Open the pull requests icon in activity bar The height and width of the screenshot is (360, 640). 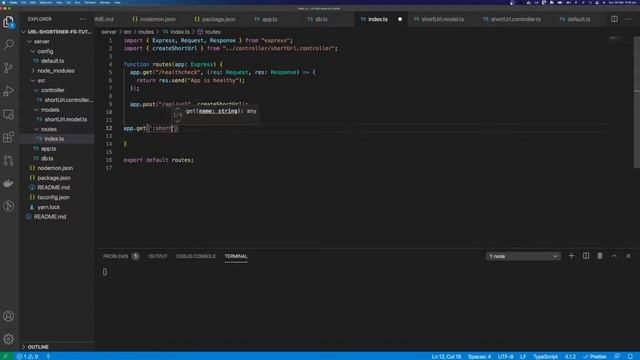point(9,160)
